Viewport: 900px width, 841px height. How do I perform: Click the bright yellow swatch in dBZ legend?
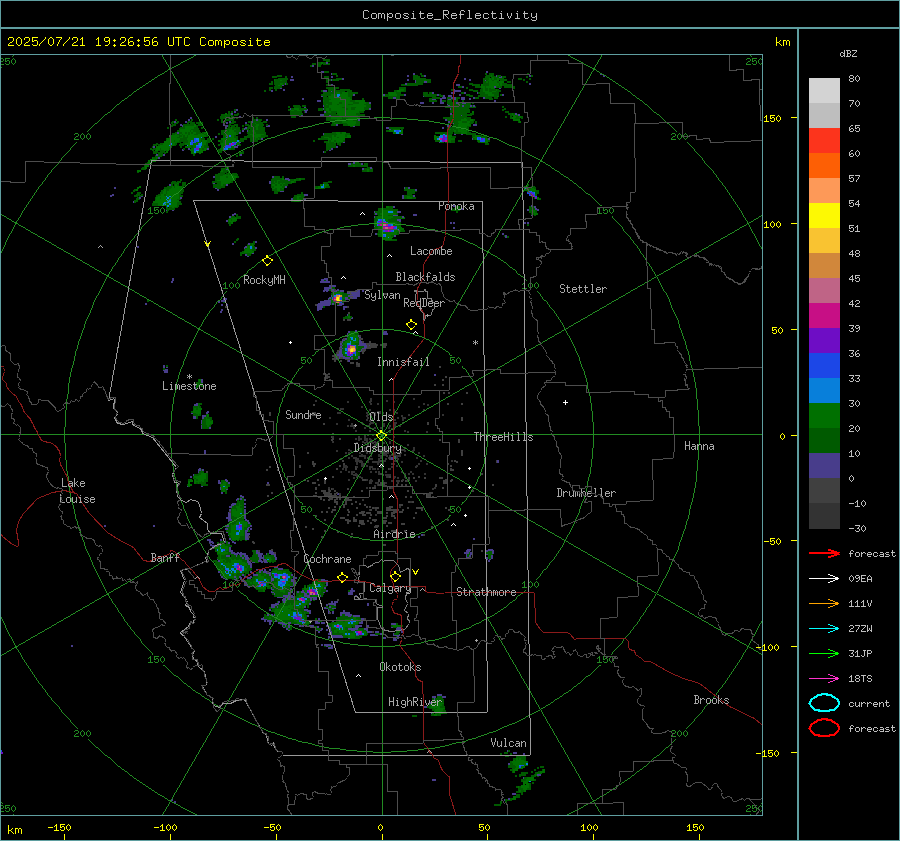coord(824,215)
